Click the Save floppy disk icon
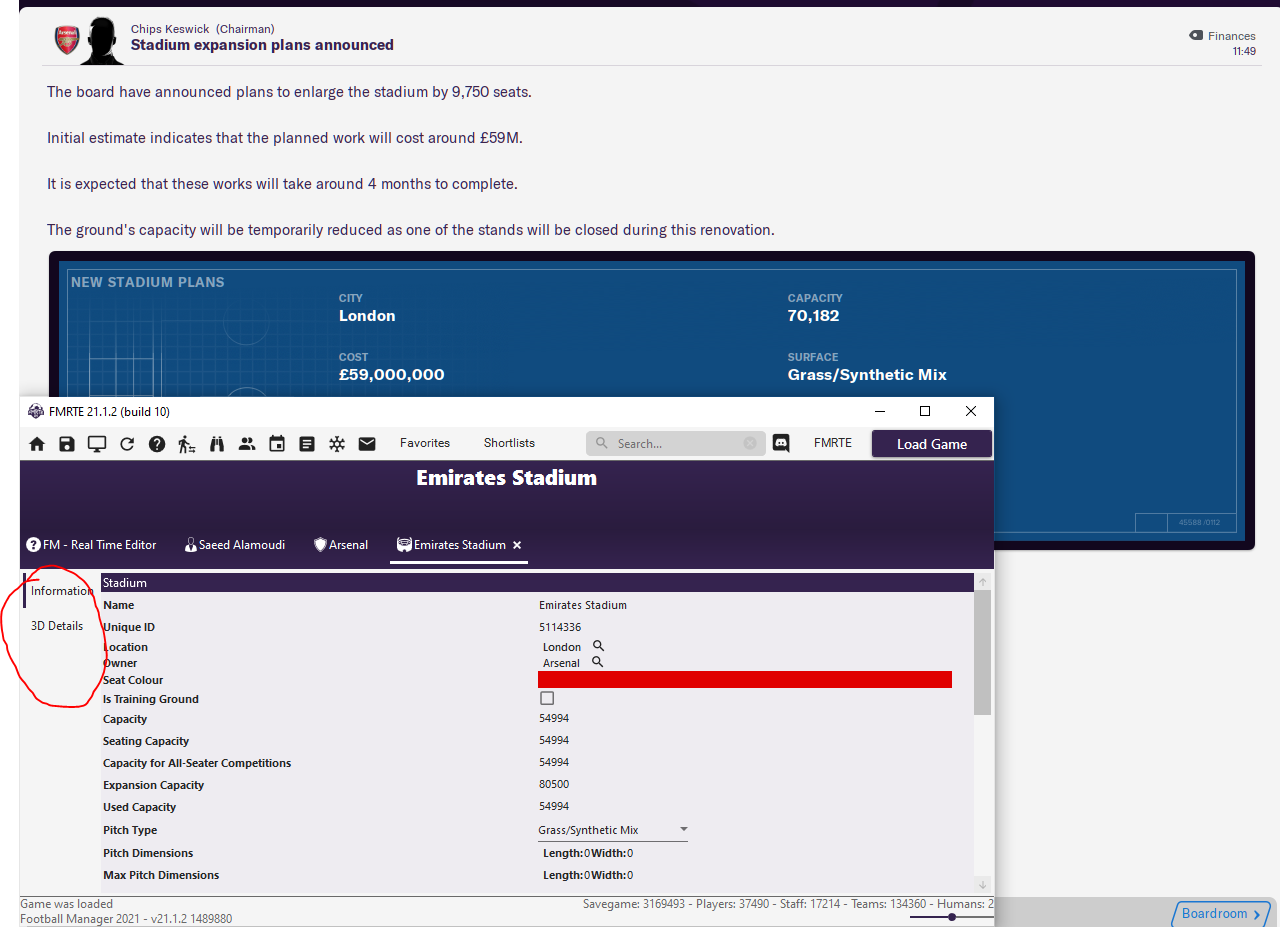This screenshot has width=1280, height=927. [67, 444]
